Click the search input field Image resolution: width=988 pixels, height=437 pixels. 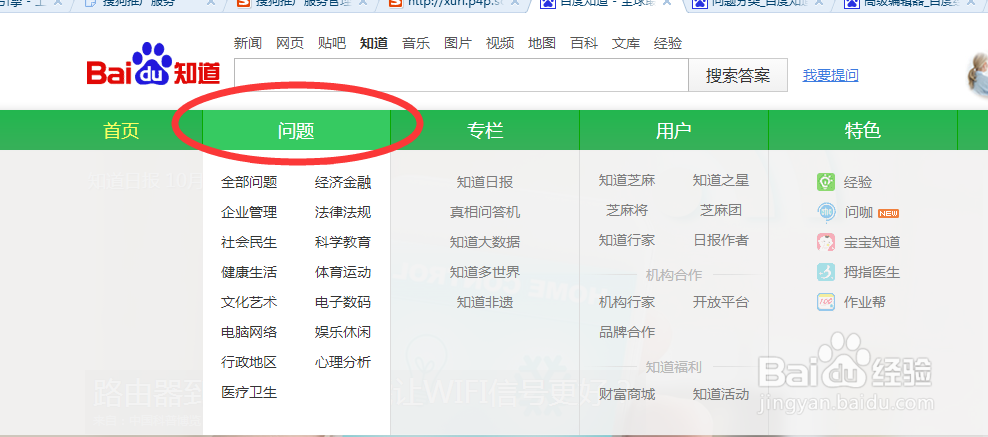[x=461, y=75]
